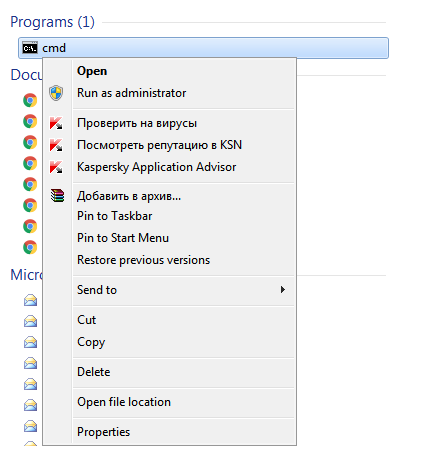Click Restore previous versions
The image size is (429, 454).
143,260
